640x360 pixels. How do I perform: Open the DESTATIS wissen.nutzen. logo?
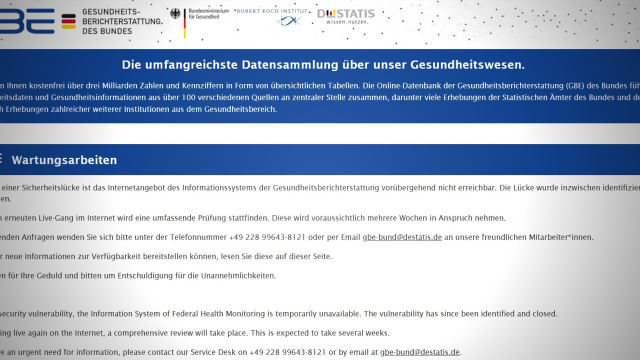(x=346, y=16)
